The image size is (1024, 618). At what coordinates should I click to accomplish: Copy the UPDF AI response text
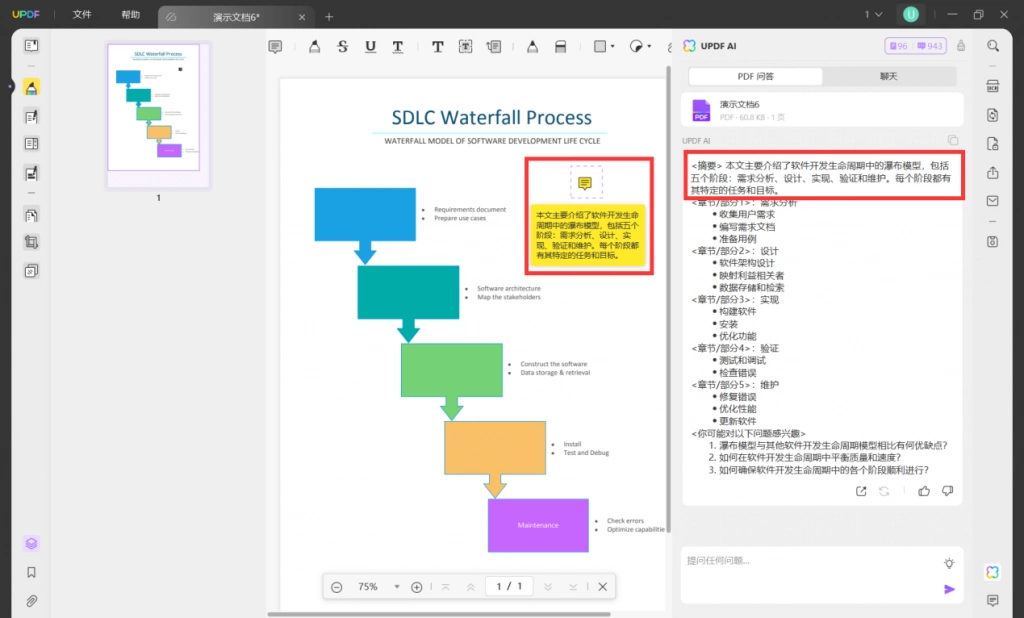(953, 140)
